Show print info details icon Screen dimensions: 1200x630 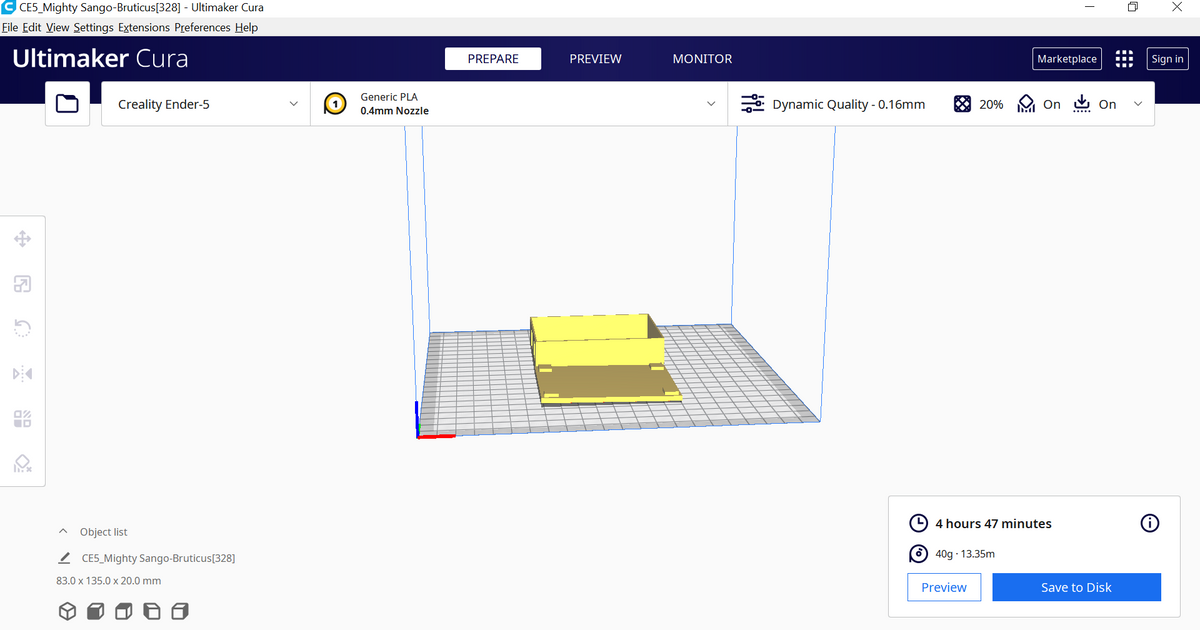point(1150,523)
